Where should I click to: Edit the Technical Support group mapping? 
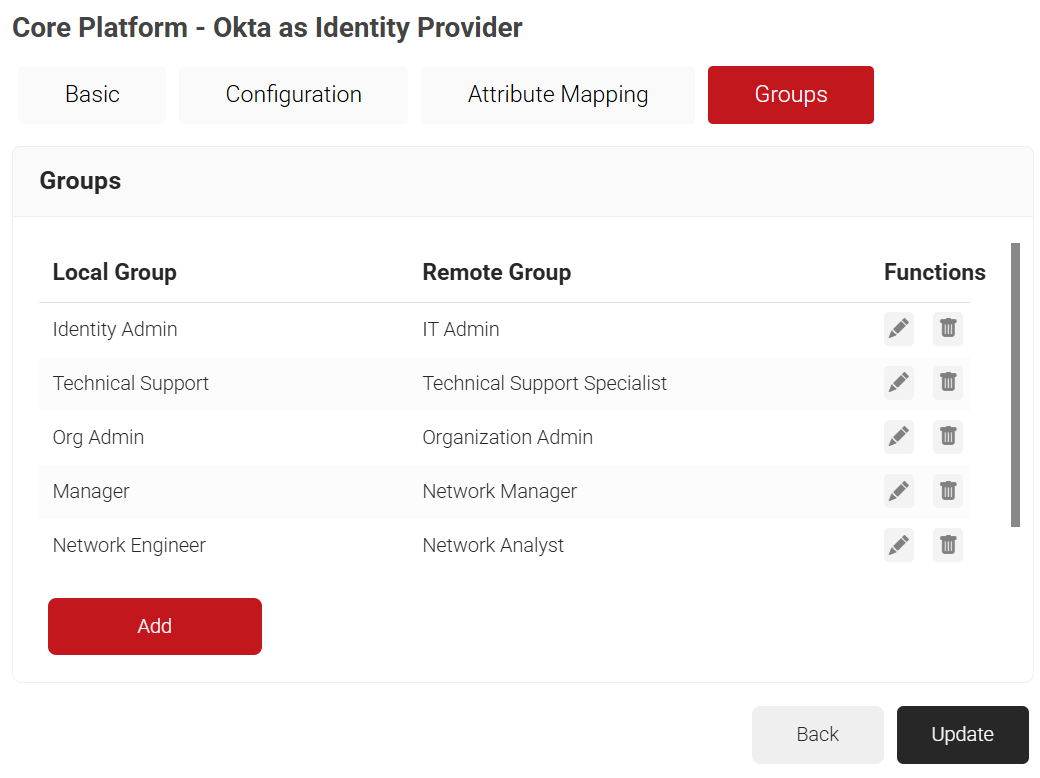pyautogui.click(x=898, y=383)
